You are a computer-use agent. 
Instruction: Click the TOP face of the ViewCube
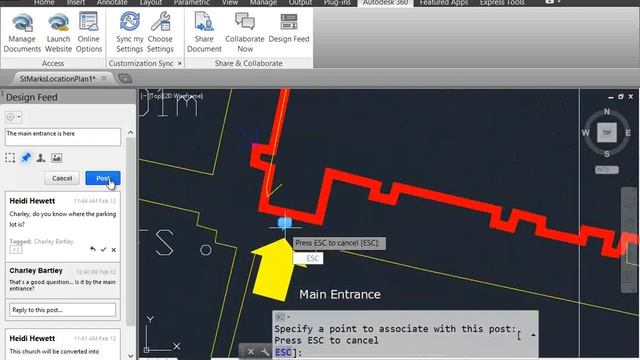607,132
